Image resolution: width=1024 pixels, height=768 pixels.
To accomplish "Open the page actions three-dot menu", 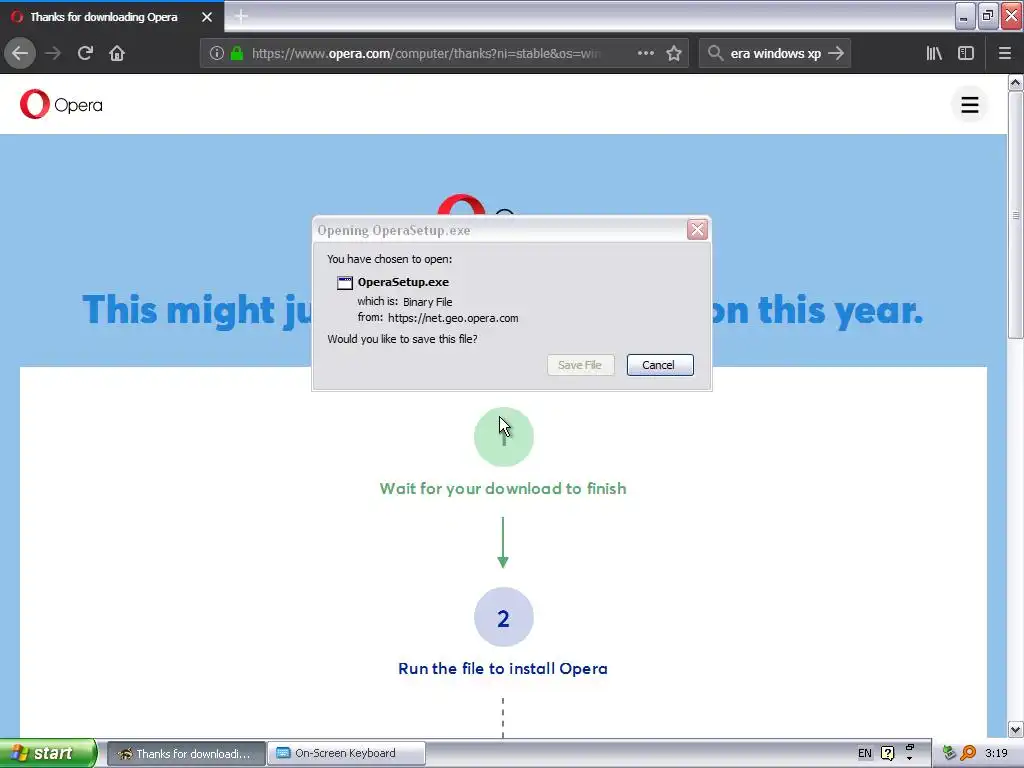I will pos(645,53).
